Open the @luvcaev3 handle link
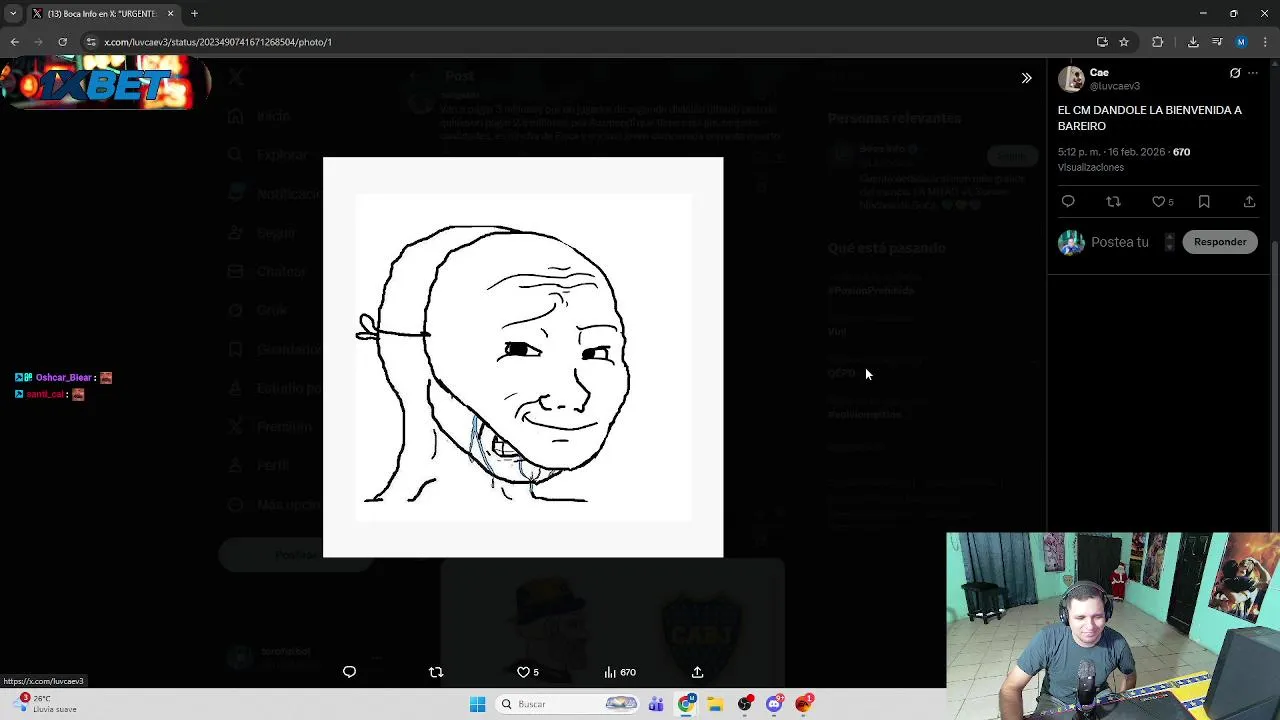Viewport: 1280px width, 720px height. pos(1114,86)
